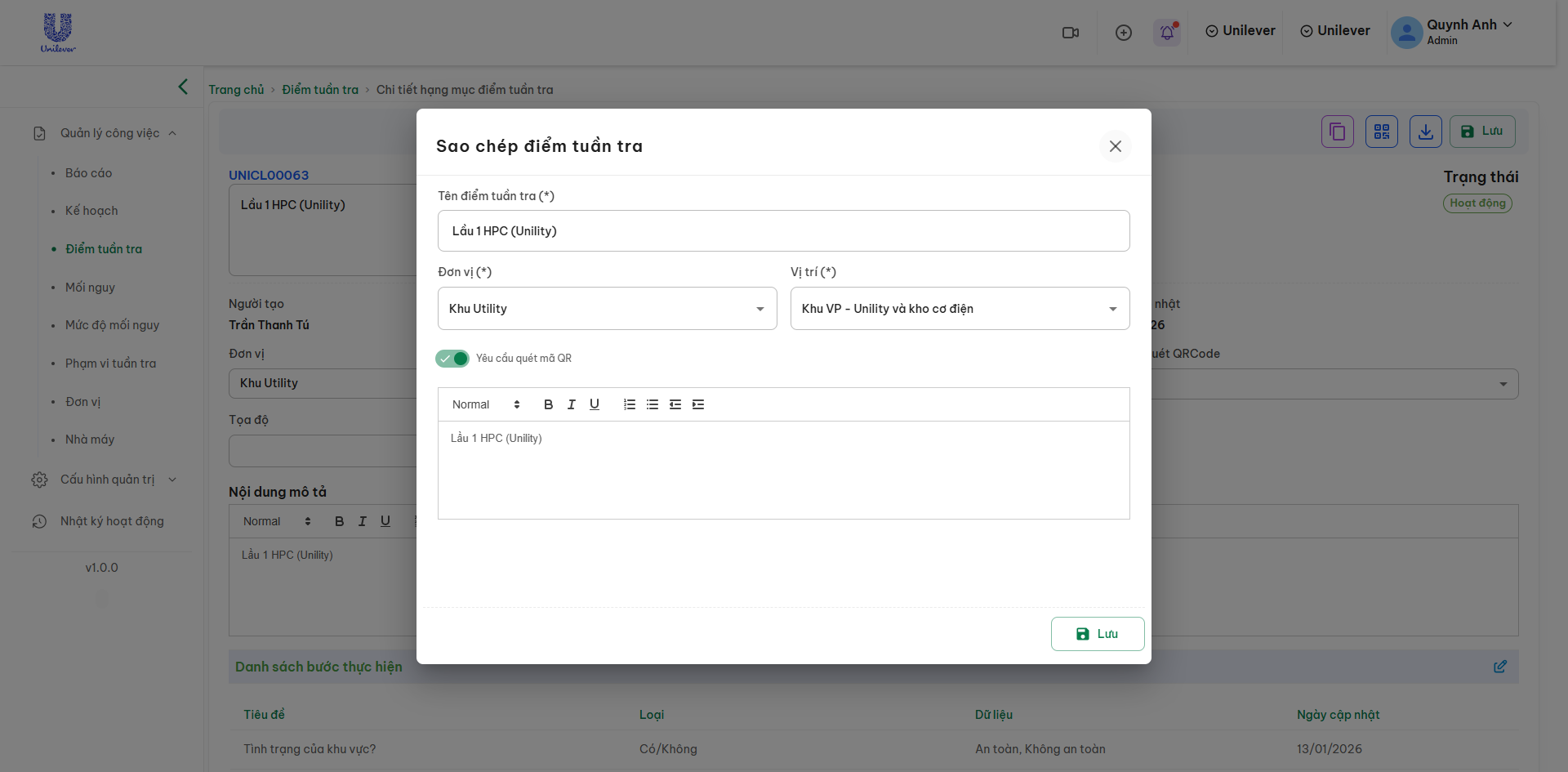Close the 'Sao chép điểm tuần tra' dialog
Screen dimensions: 1568x772
pyautogui.click(x=1115, y=146)
